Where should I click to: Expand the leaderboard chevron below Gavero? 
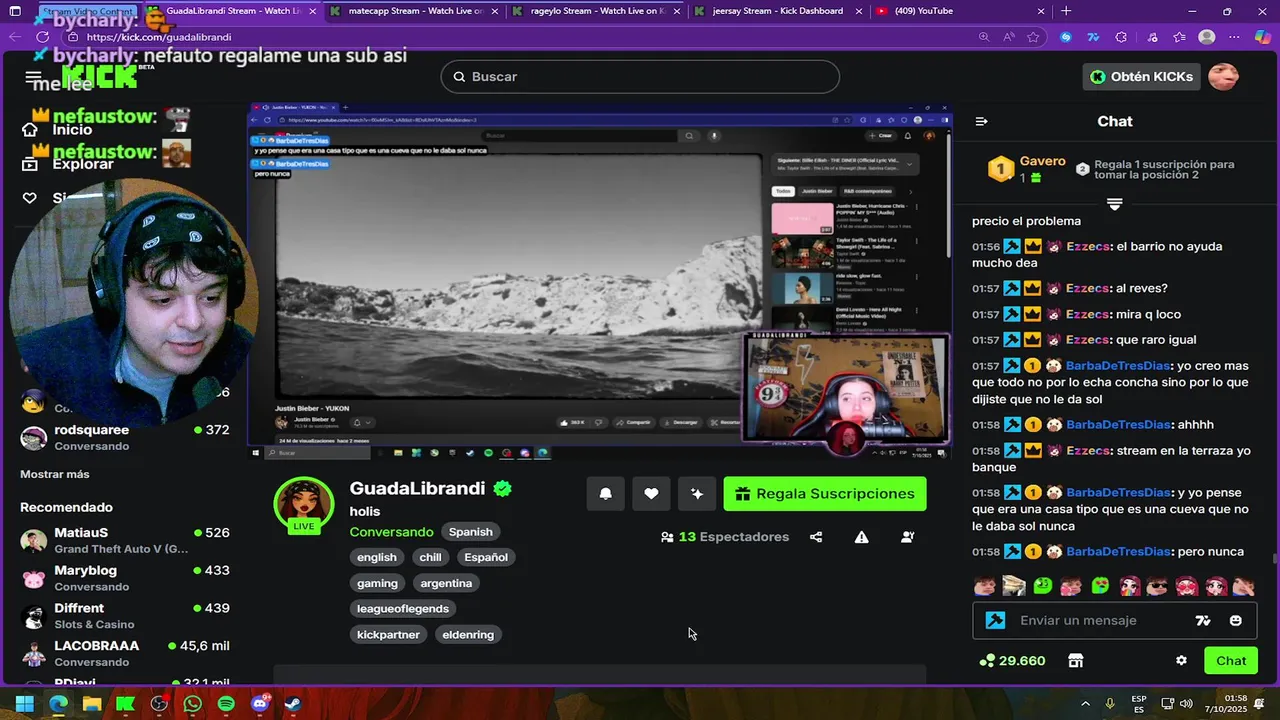1115,204
